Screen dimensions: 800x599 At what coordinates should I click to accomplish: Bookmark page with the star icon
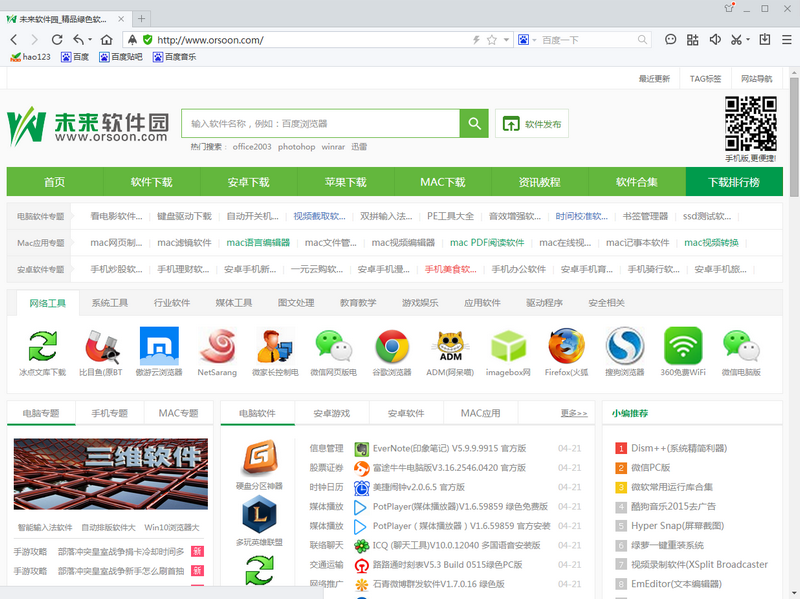[491, 40]
